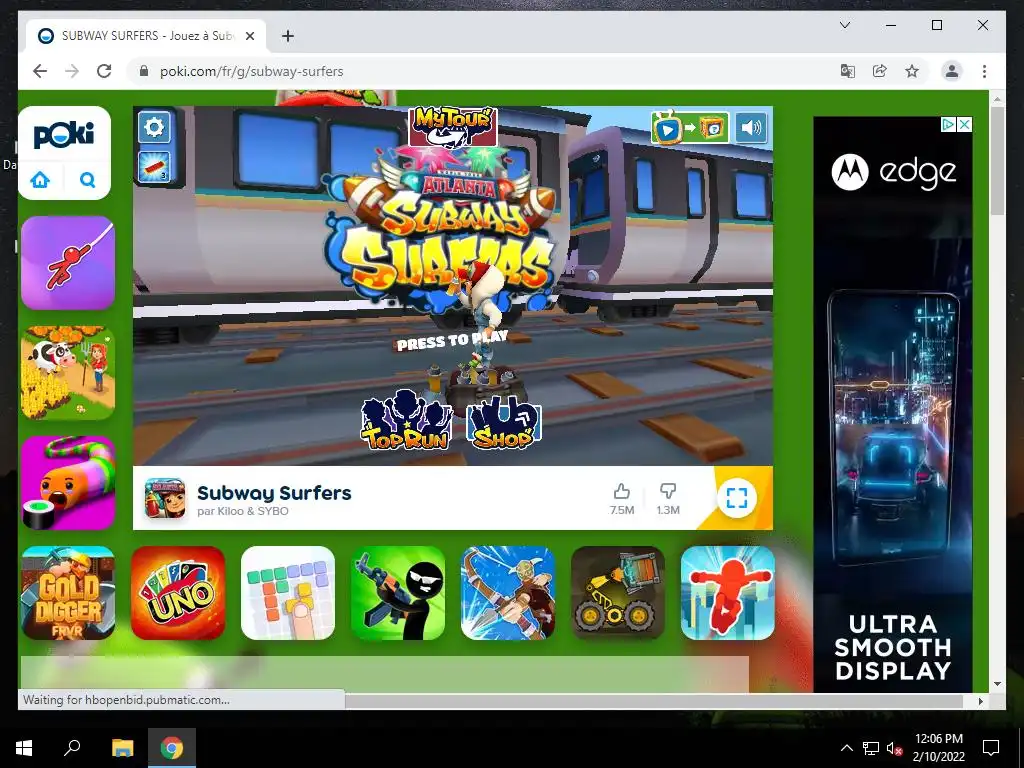The width and height of the screenshot is (1024, 768).
Task: Open Poki search magnifier icon
Action: [88, 179]
